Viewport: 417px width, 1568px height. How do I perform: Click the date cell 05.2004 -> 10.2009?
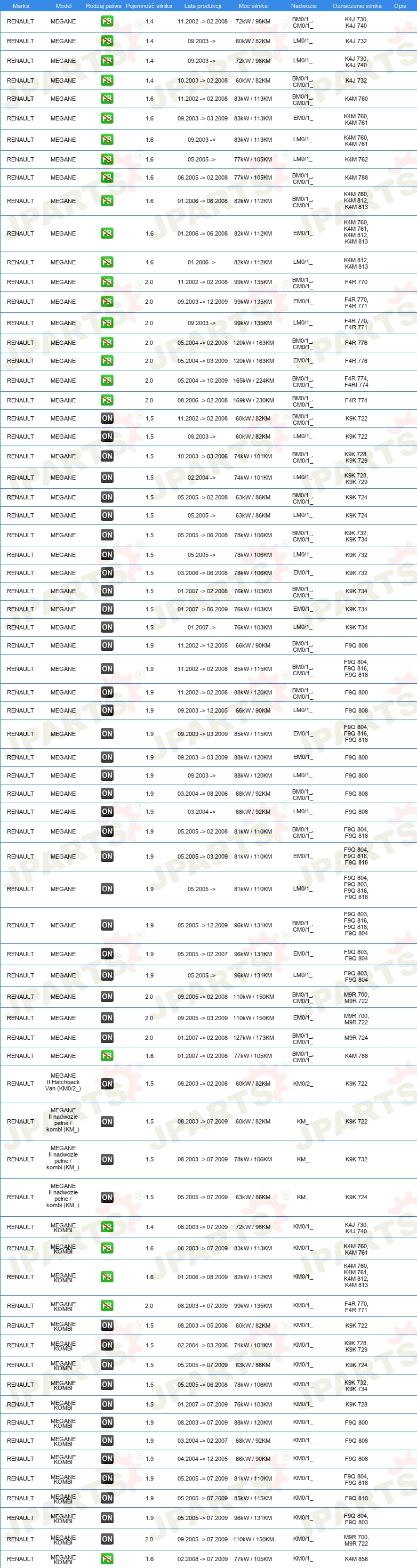pos(203,381)
